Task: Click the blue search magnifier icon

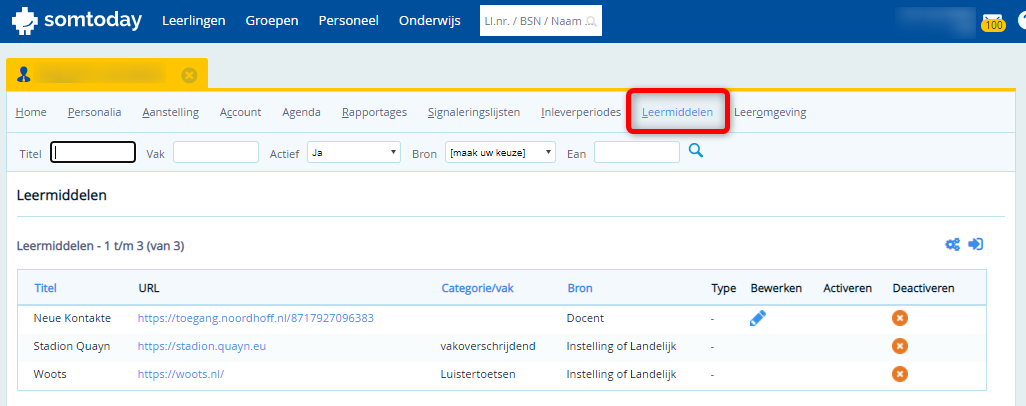Action: 696,151
